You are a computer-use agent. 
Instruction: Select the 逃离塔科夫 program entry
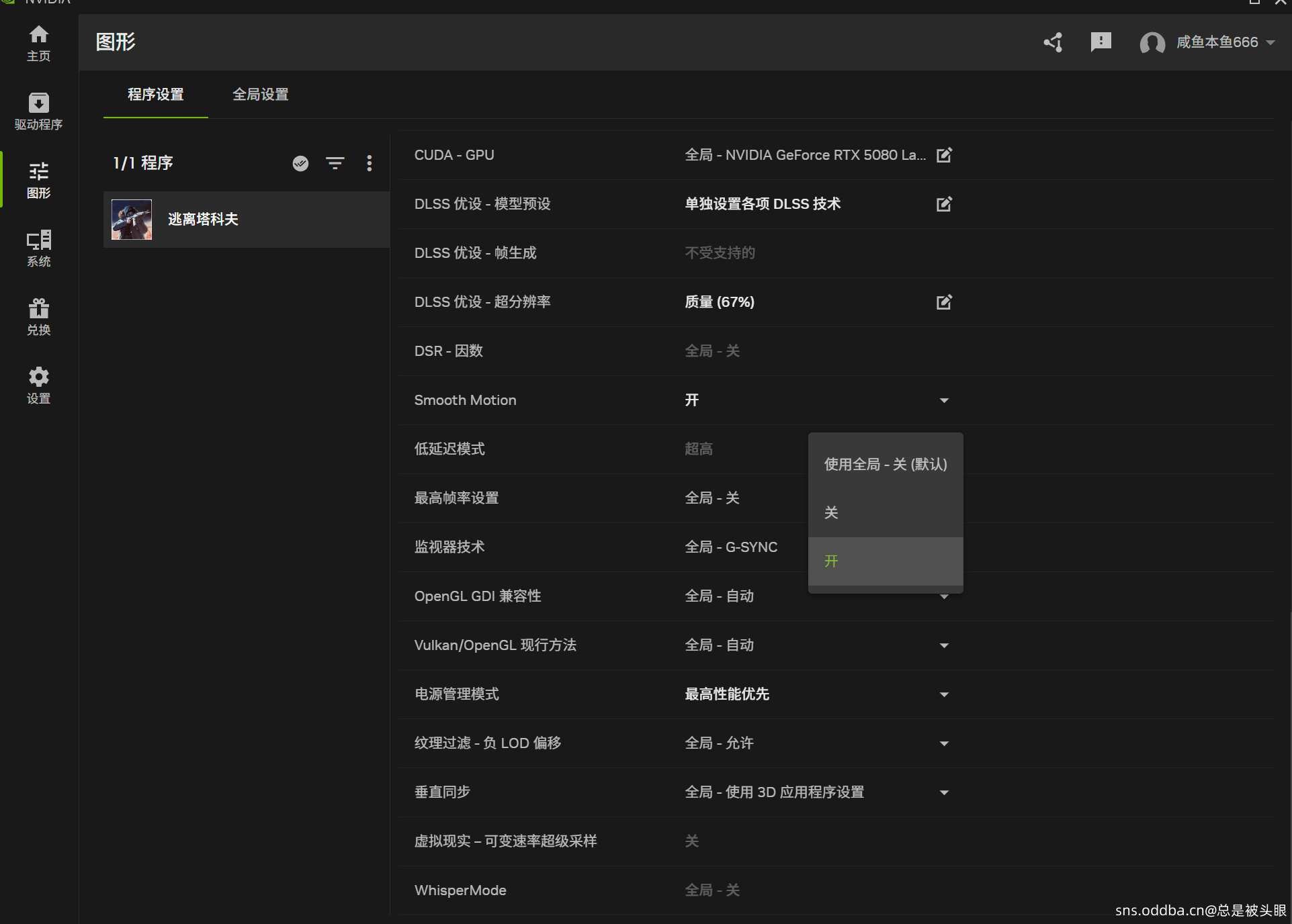247,220
